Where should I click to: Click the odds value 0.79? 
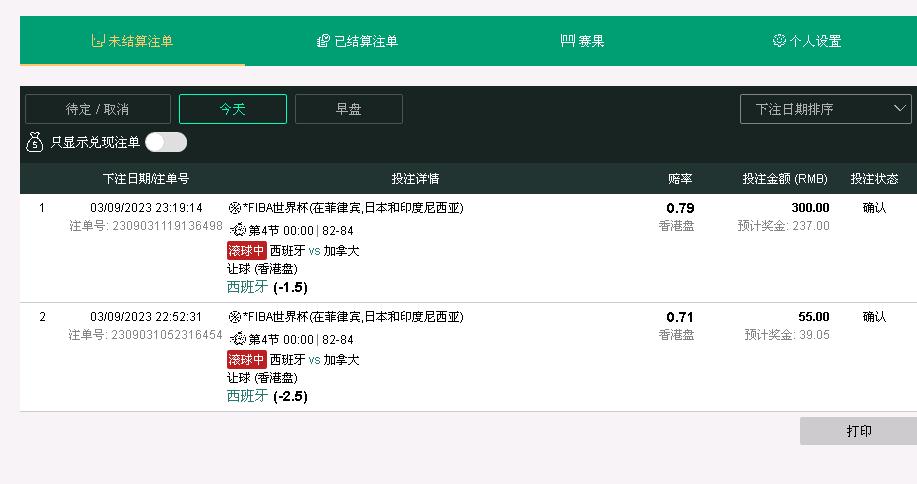[680, 208]
